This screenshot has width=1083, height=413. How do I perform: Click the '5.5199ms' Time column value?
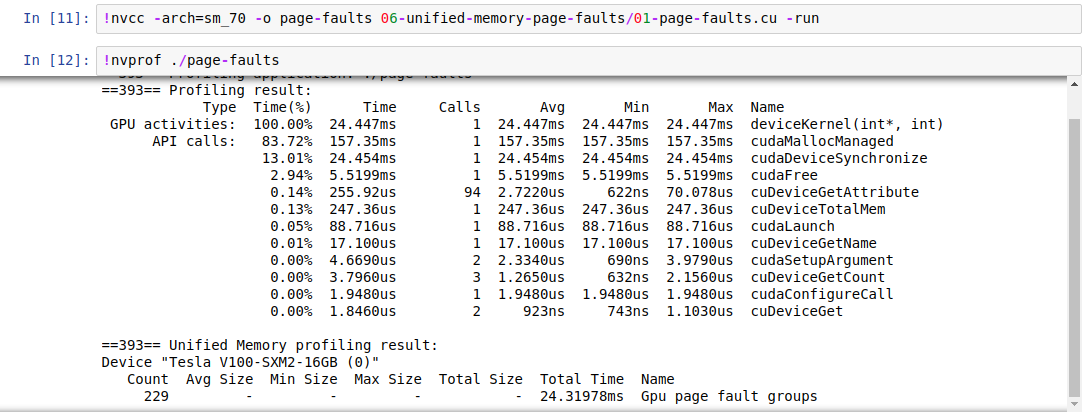tap(363, 175)
